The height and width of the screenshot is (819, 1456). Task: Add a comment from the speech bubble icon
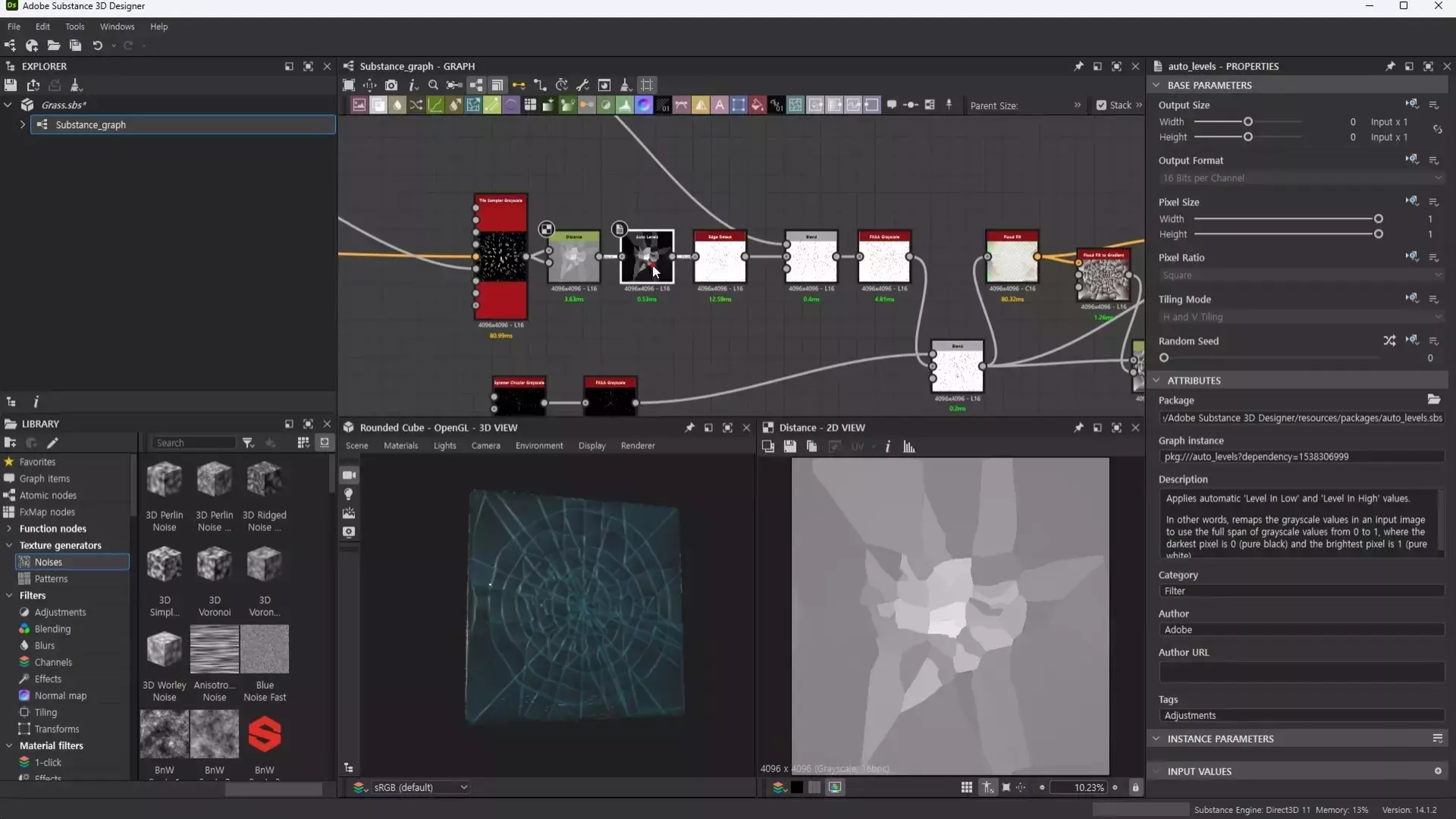(892, 105)
